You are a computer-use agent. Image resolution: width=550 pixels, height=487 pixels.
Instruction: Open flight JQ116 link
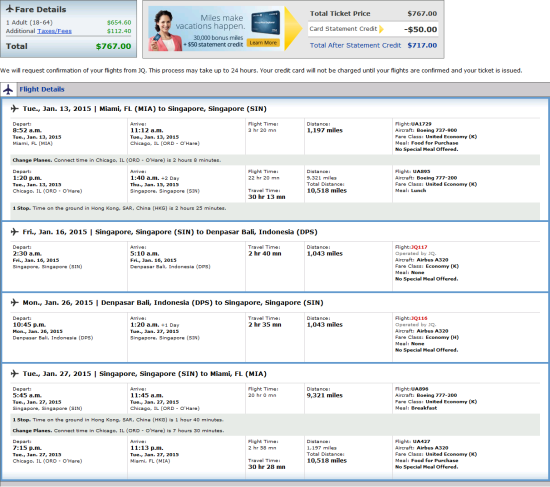point(419,318)
